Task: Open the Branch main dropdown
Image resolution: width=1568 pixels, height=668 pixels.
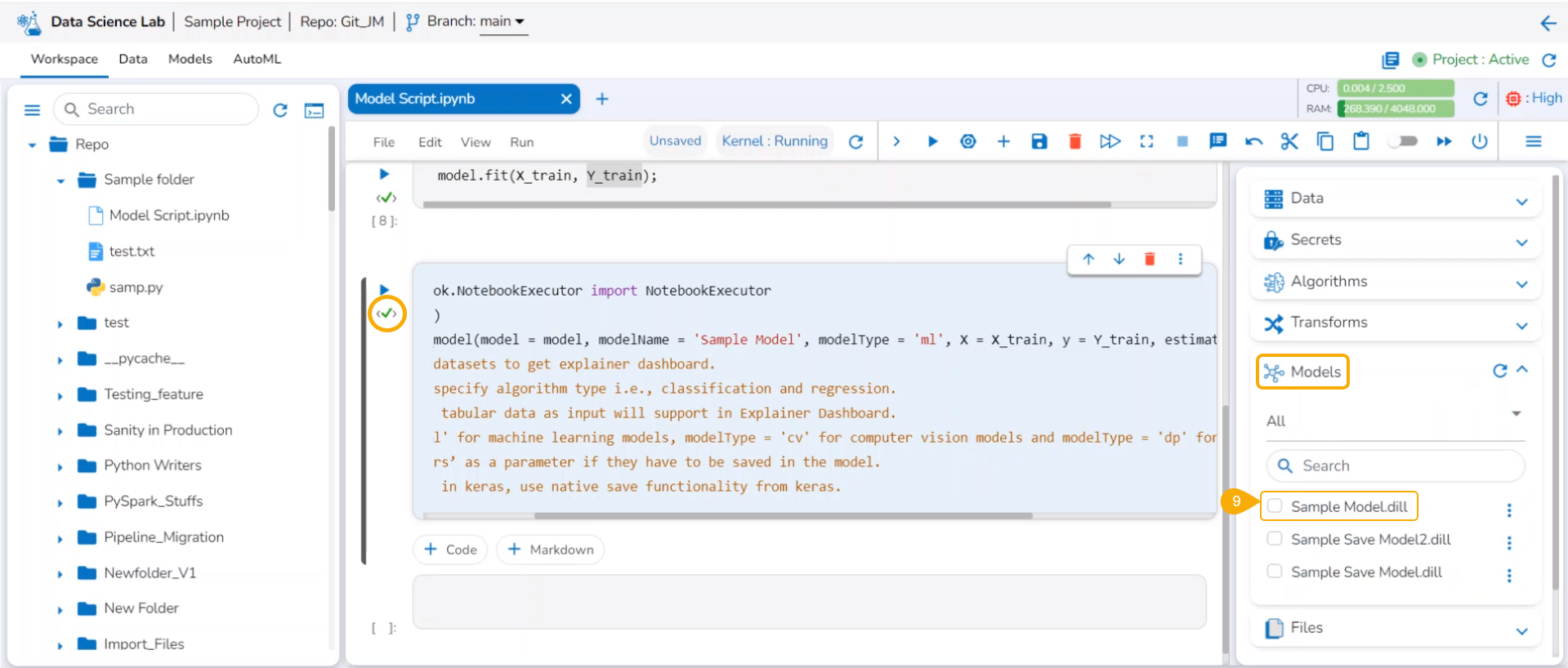Action: [x=502, y=21]
